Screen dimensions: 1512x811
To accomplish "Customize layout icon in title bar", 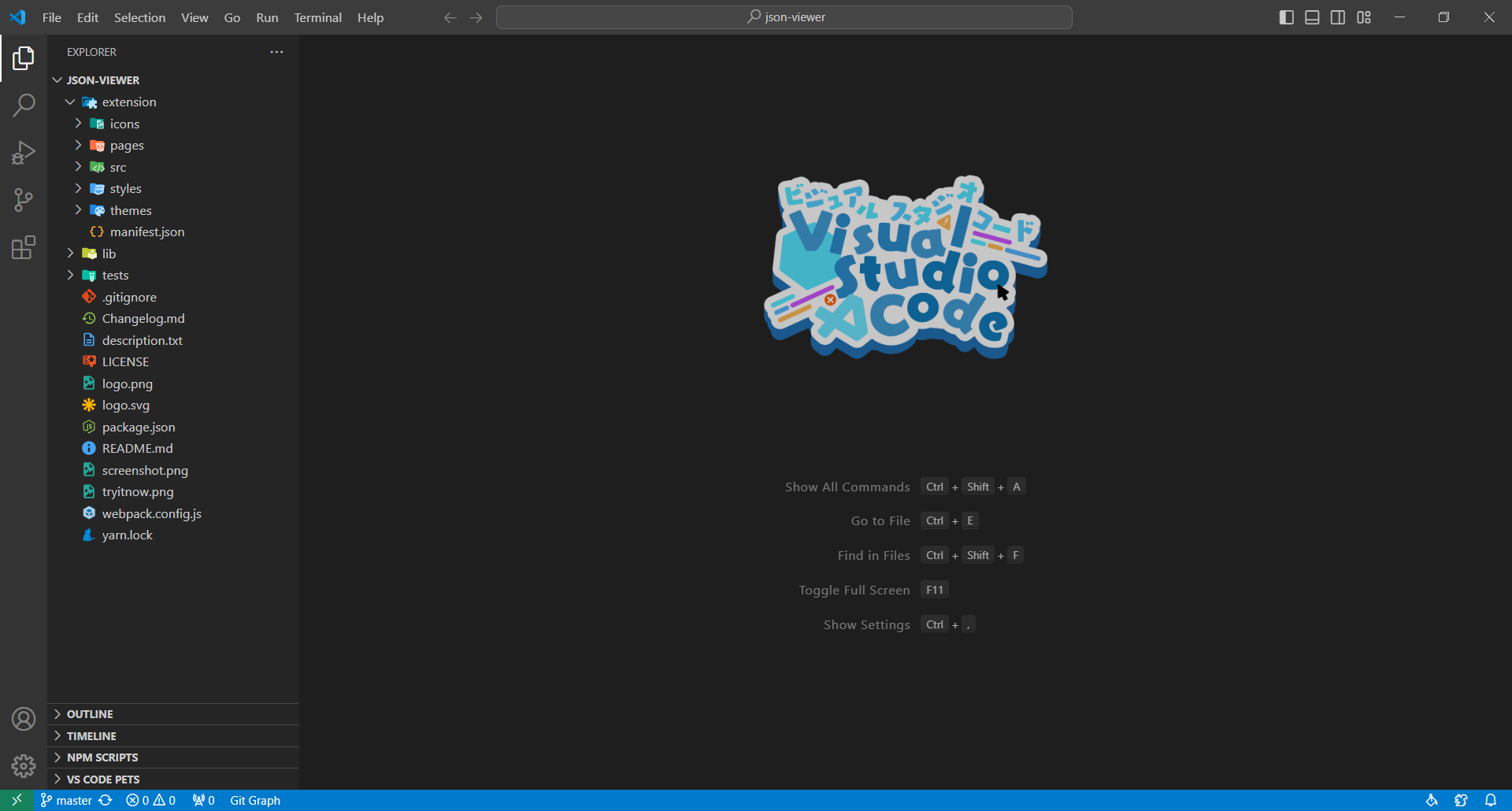I will [1364, 17].
